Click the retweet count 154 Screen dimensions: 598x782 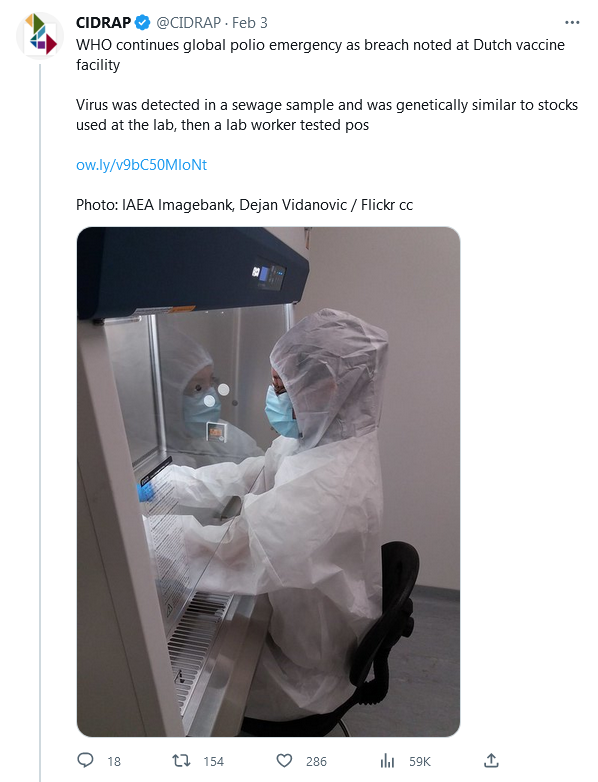[x=213, y=761]
